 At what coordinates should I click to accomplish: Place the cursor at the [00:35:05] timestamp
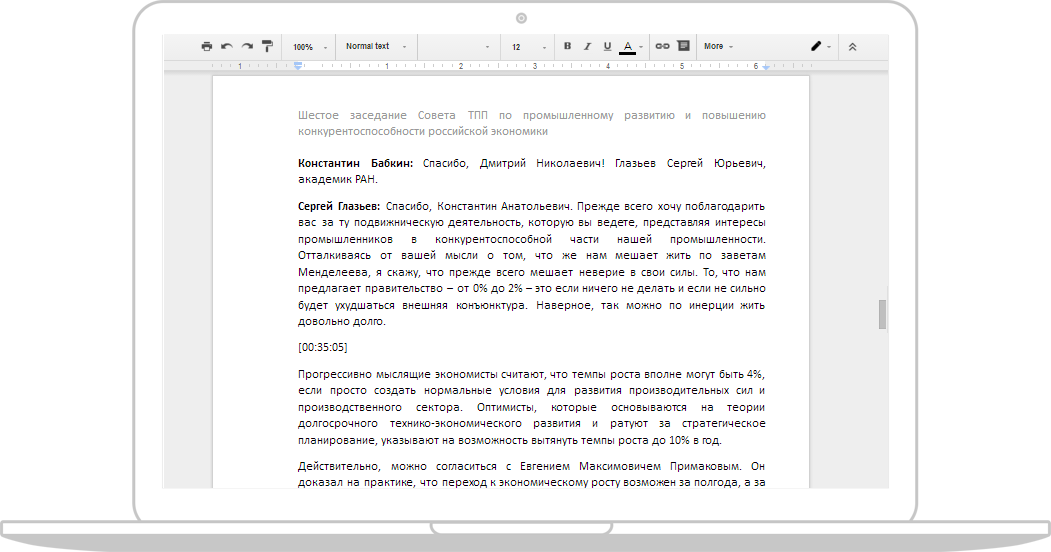coord(322,347)
